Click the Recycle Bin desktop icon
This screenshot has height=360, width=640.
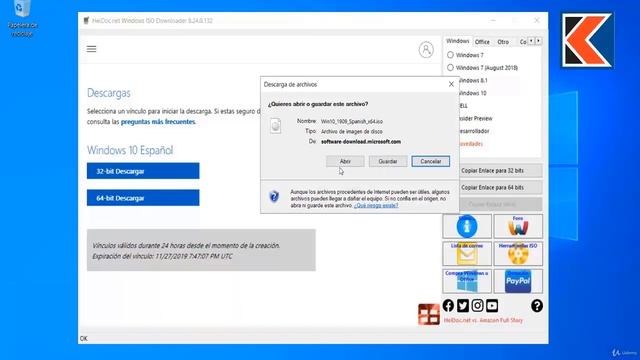click(x=22, y=18)
